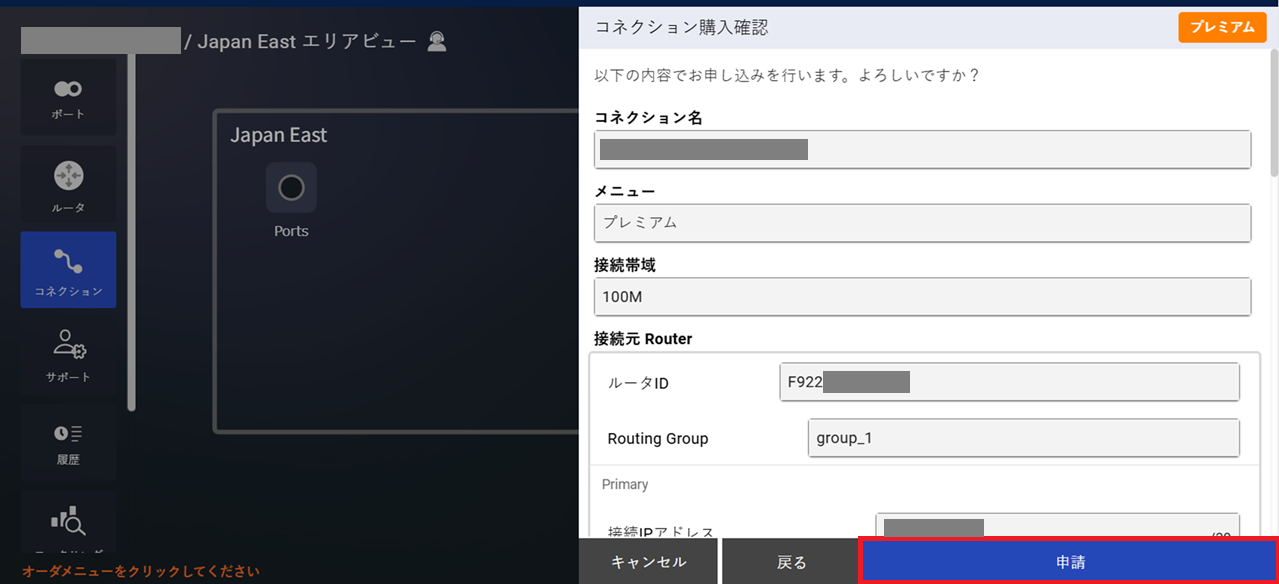1279x584 pixels.
Task: Click the Primary section label
Action: (x=625, y=484)
